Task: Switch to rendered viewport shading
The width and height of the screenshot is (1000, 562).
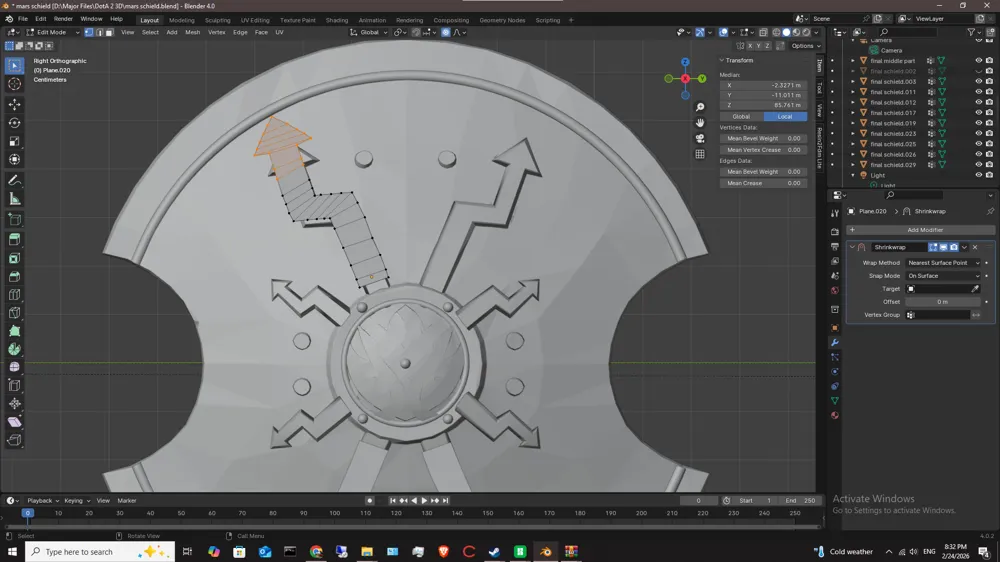Action: 806,33
